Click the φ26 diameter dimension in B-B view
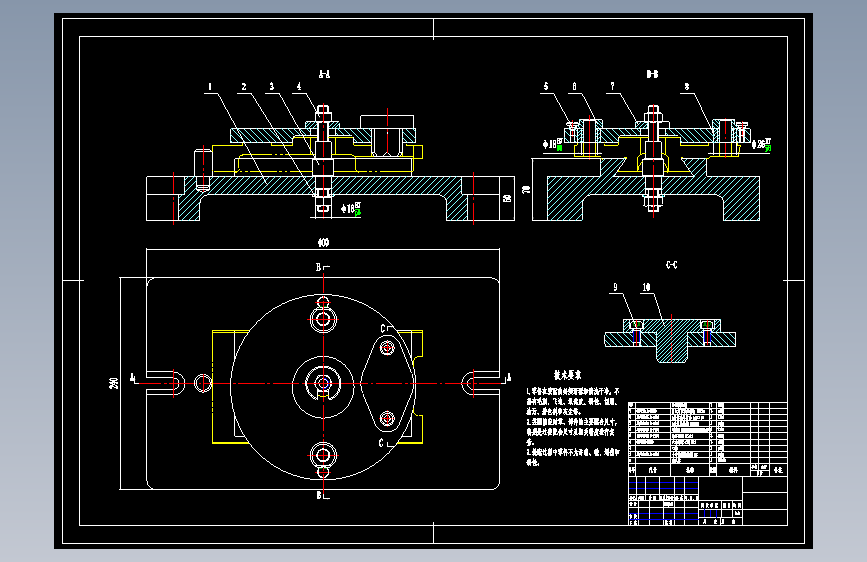867x562 pixels. click(761, 144)
